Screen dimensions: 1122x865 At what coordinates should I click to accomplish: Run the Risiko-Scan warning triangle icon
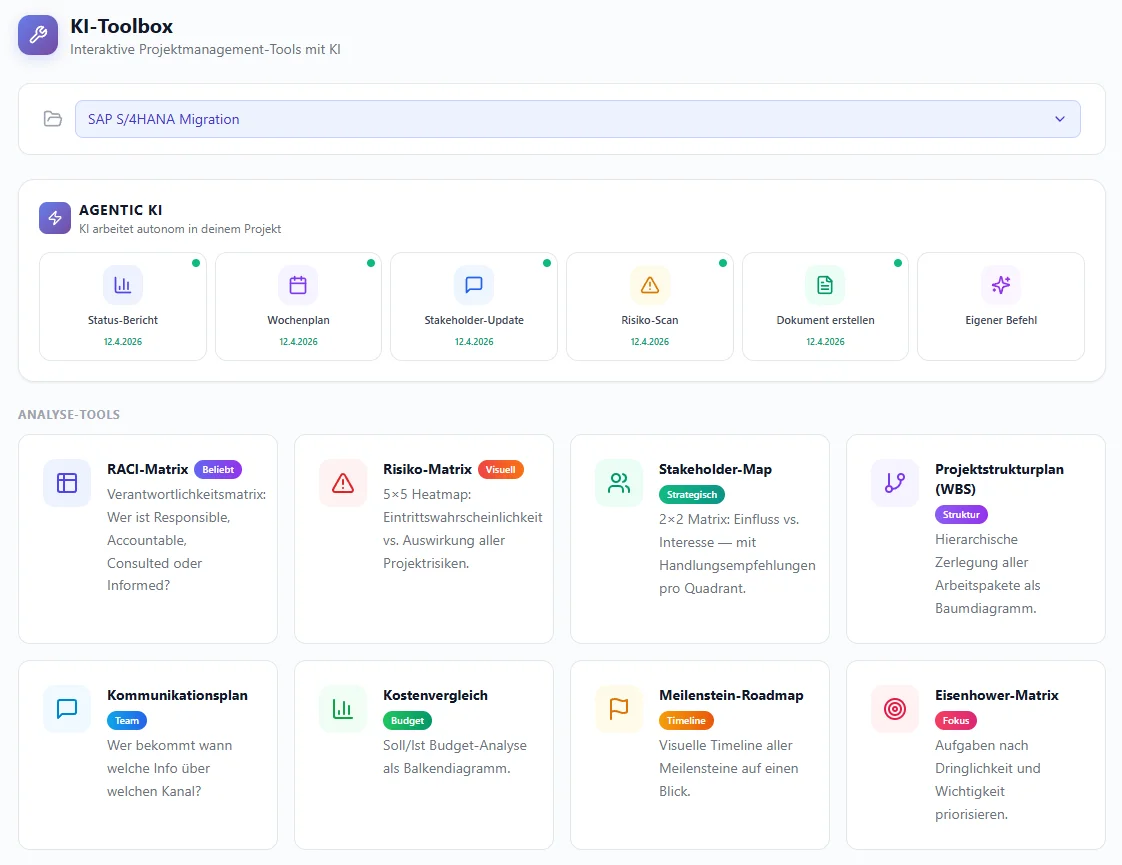click(x=650, y=285)
